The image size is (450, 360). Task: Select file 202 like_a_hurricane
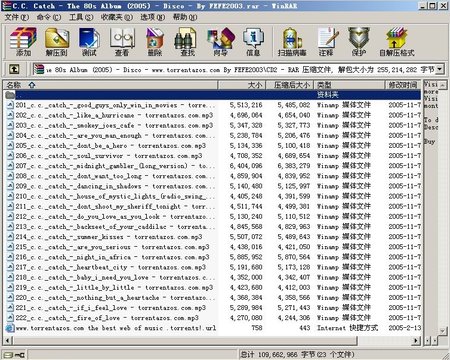click(x=114, y=115)
